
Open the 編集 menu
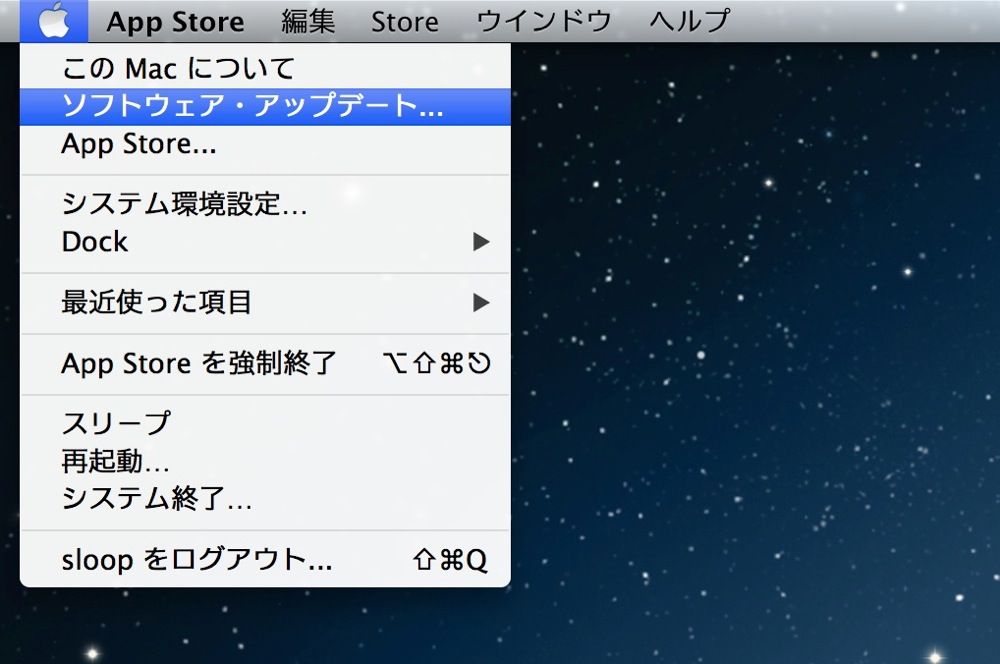tap(309, 22)
